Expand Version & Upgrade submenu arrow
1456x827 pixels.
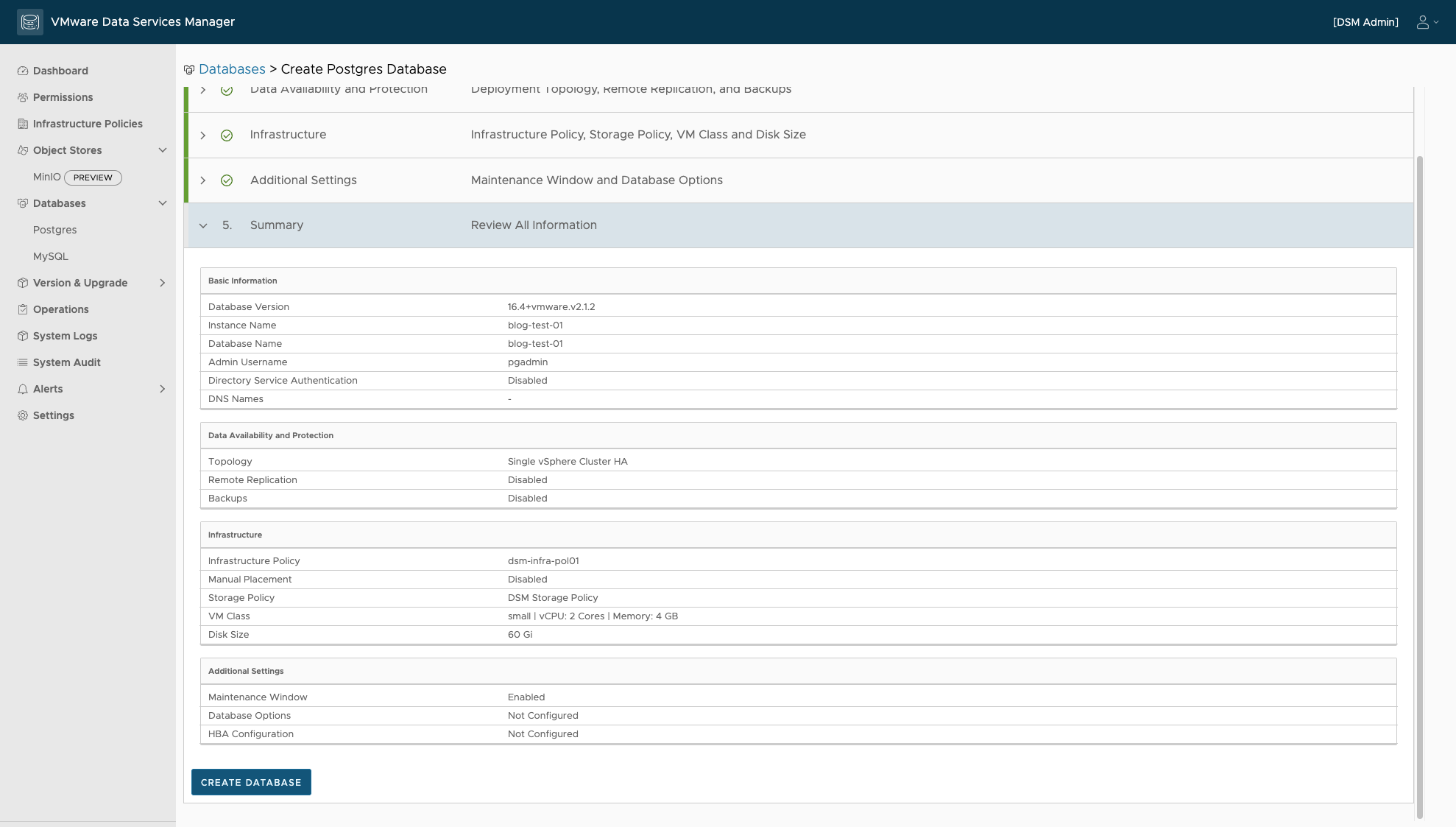[x=163, y=283]
